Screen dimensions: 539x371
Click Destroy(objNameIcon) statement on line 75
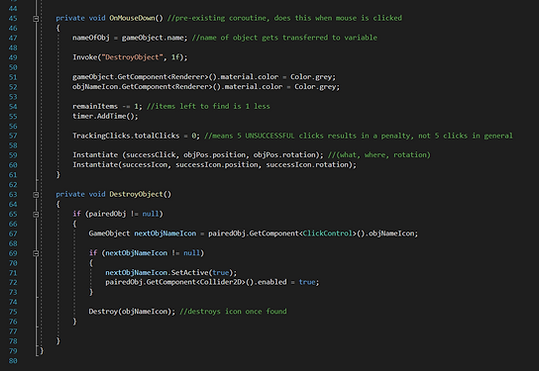point(132,312)
